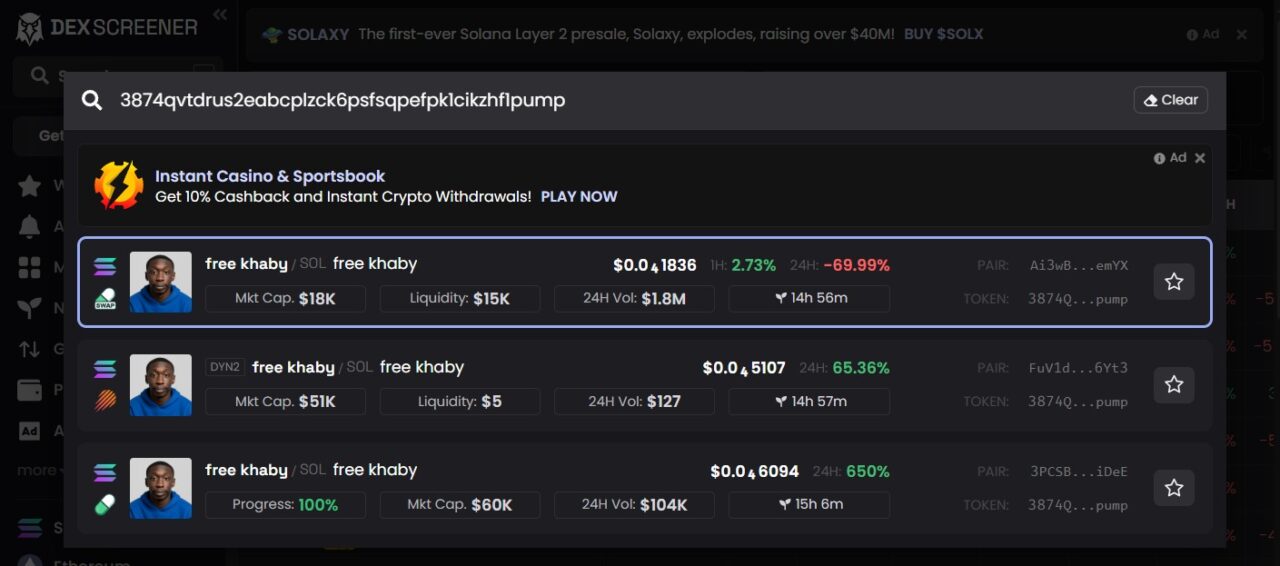Click the SWAP dex icon in first result
Image resolution: width=1280 pixels, height=566 pixels.
click(x=105, y=298)
